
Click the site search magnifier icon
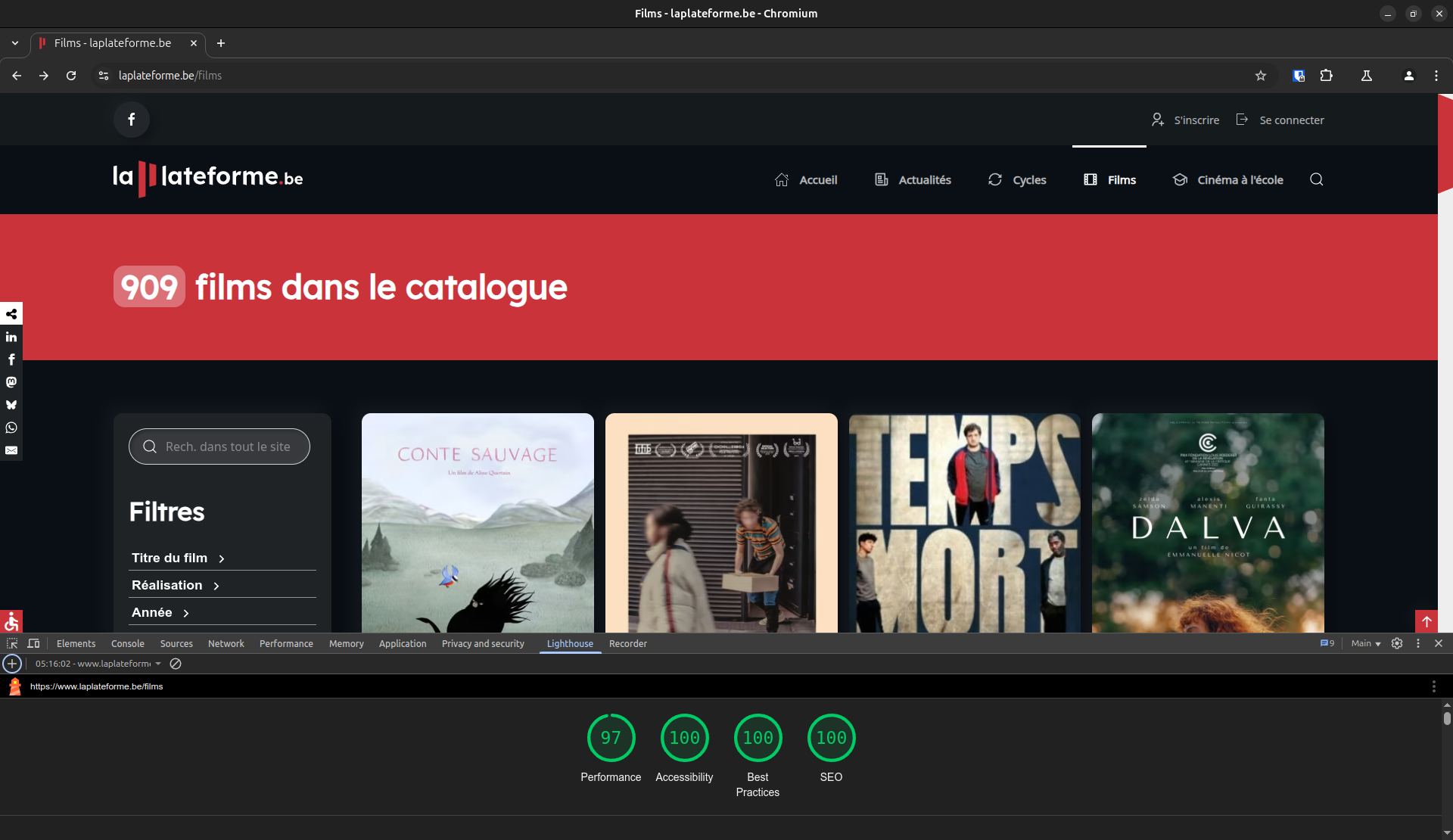click(x=1317, y=179)
